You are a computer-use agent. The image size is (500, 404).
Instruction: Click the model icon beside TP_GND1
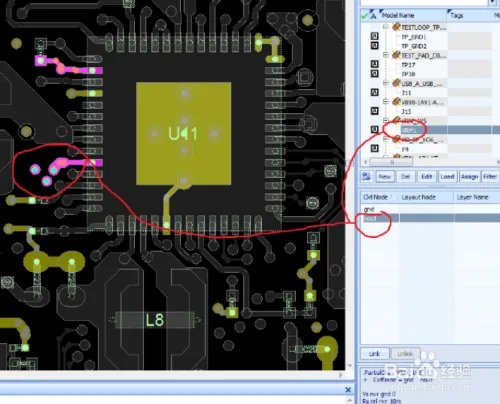[x=374, y=36]
